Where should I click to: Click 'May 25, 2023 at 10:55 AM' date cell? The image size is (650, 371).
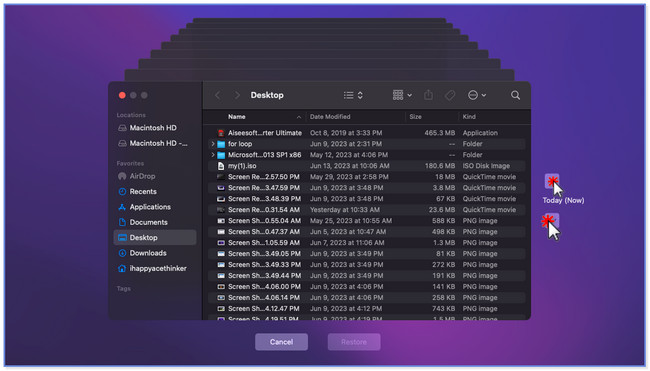351,221
